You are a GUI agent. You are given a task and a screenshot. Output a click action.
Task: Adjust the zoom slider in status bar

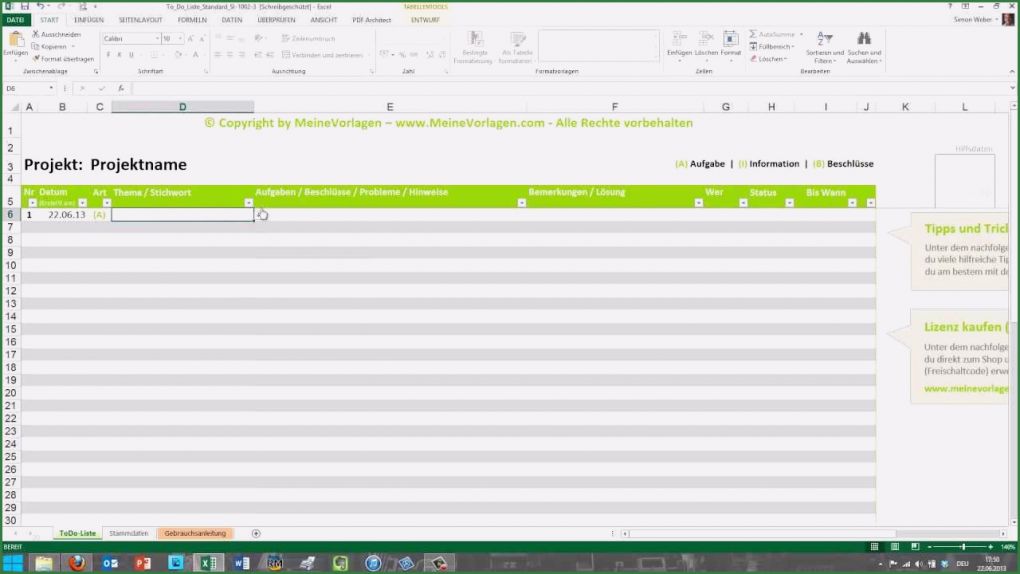click(x=963, y=547)
